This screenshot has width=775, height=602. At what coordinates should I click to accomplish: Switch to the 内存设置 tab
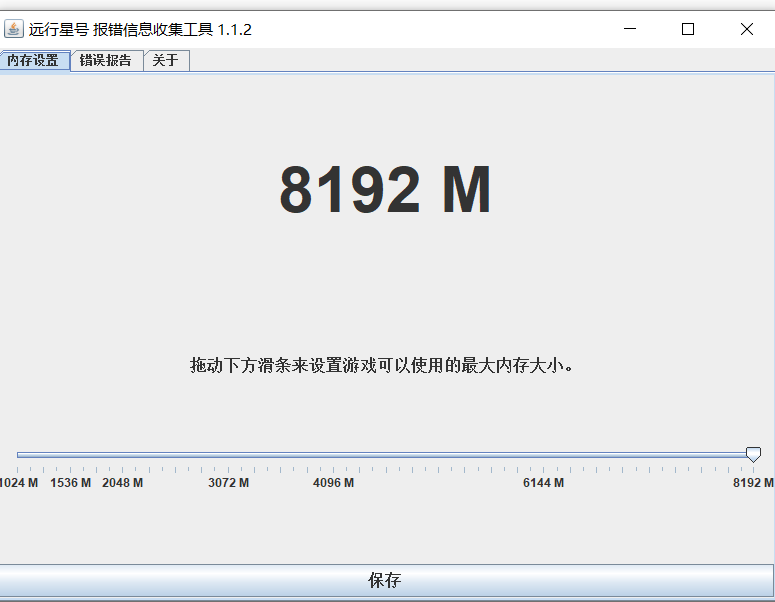(x=34, y=61)
